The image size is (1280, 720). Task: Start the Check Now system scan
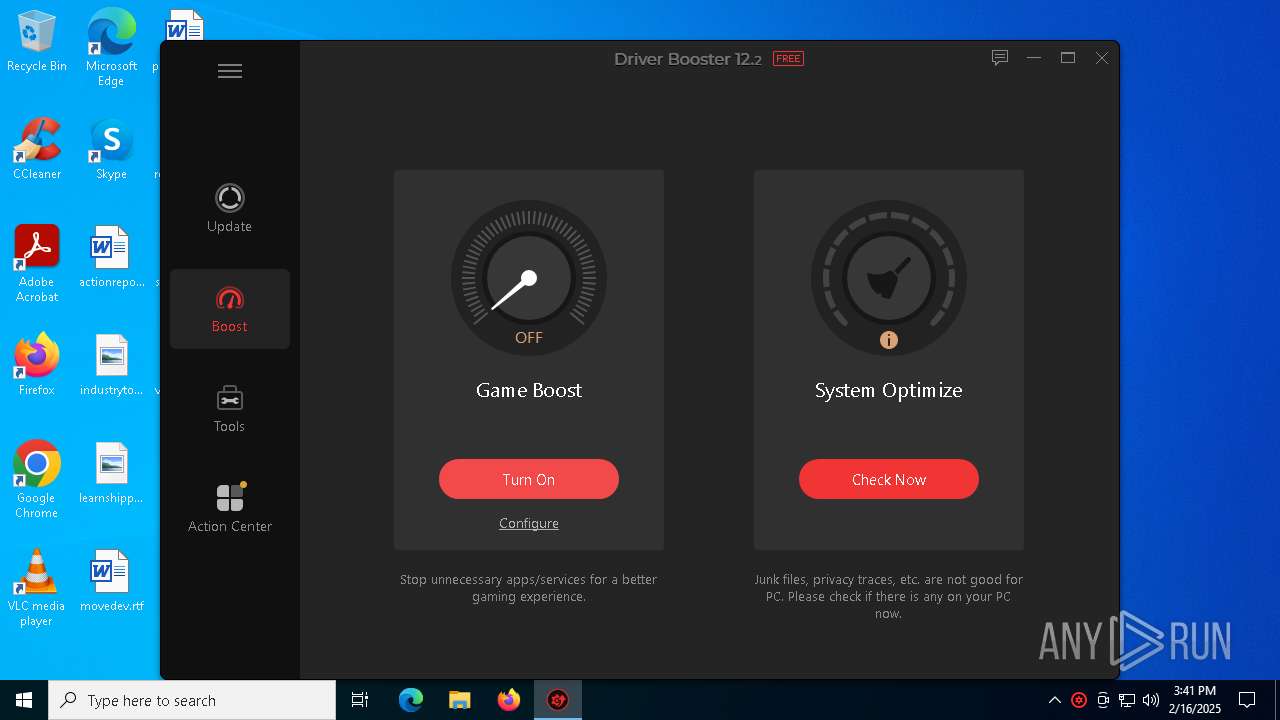(889, 479)
